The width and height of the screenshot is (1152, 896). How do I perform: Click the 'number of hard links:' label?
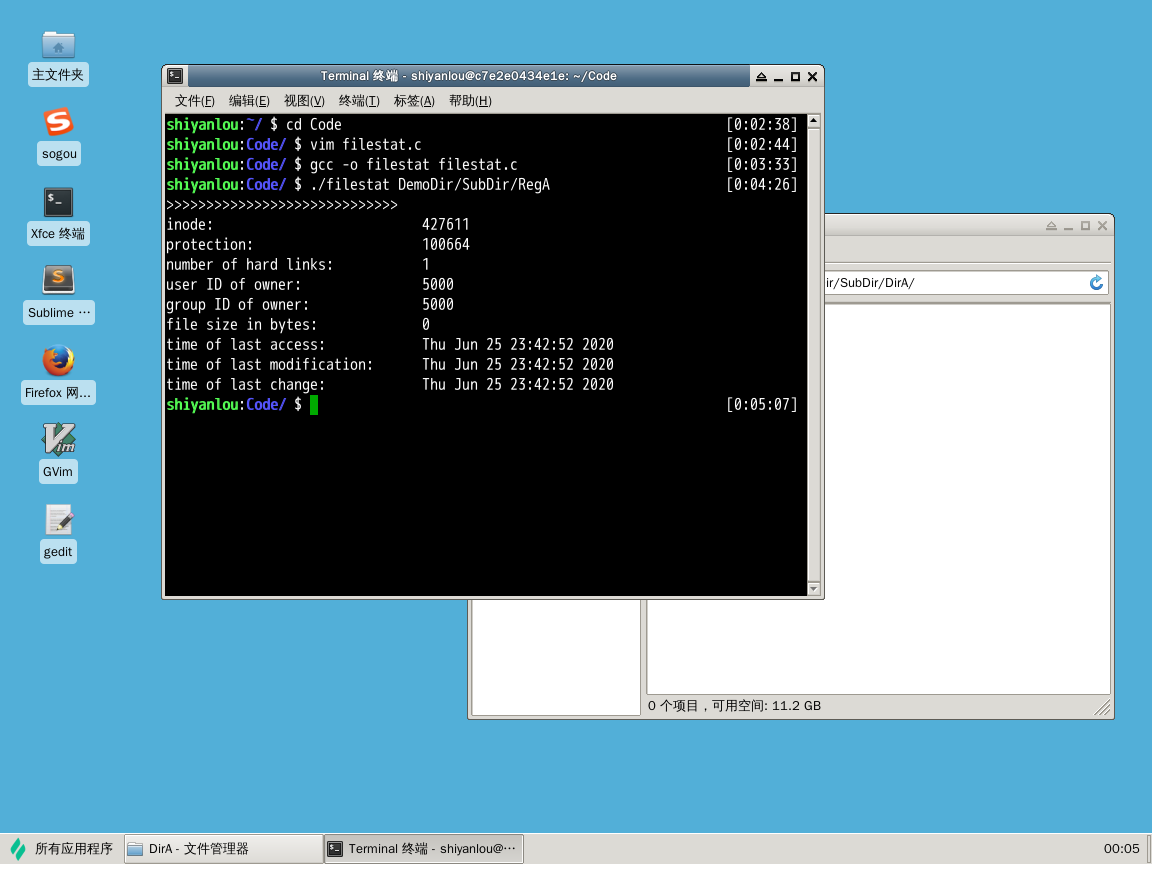249,264
